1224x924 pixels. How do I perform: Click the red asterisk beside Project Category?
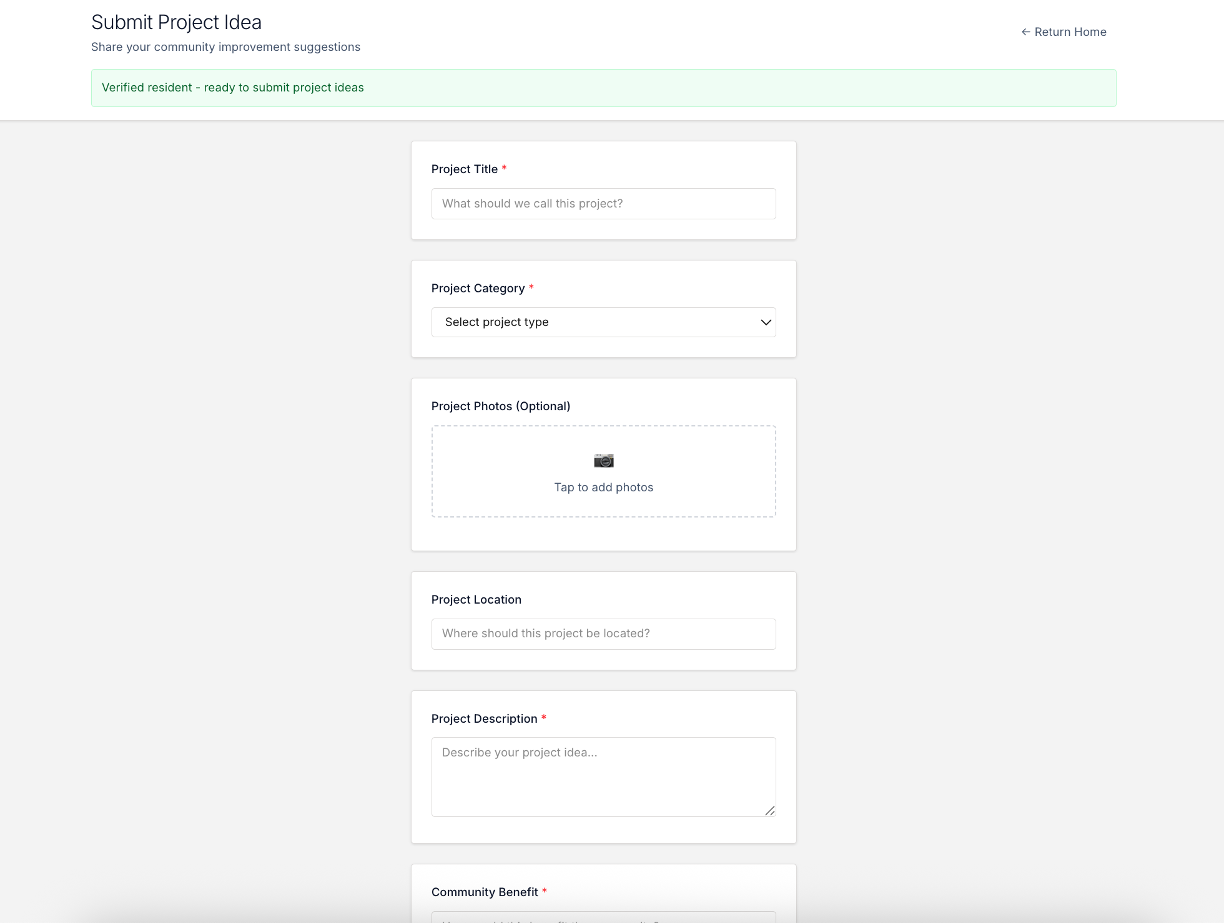point(531,287)
